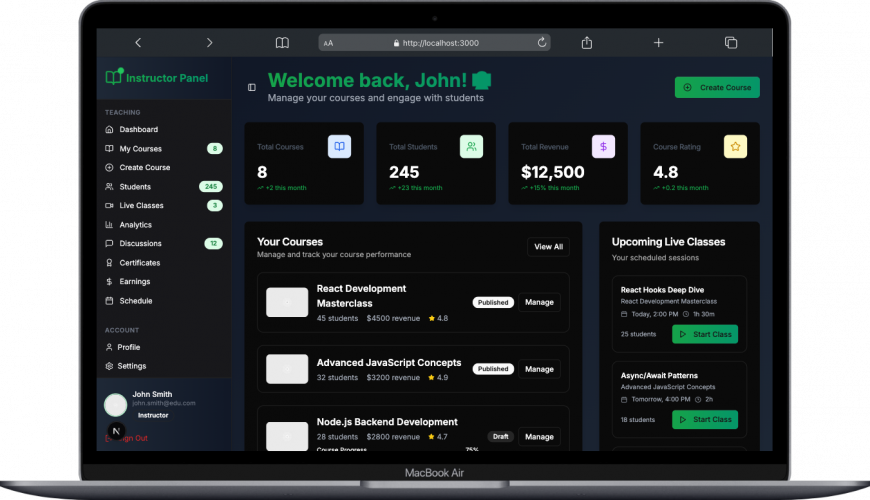This screenshot has height=500, width=870.
Task: Open Dashboard in the sidebar
Action: point(164,129)
